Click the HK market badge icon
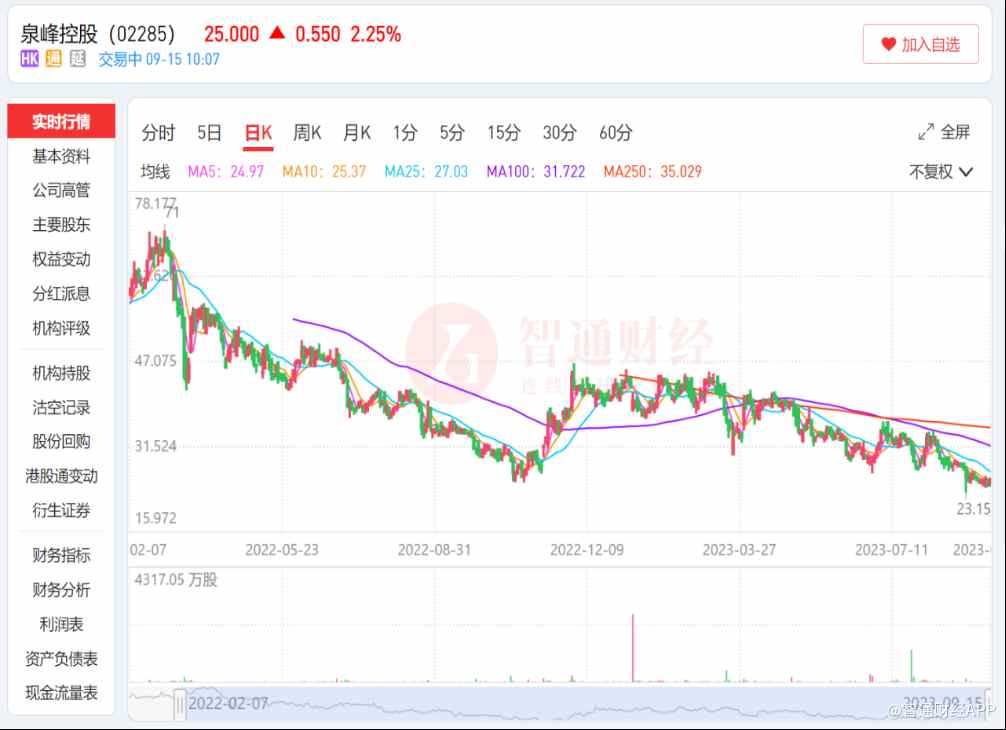The height and width of the screenshot is (730, 1006). (29, 60)
